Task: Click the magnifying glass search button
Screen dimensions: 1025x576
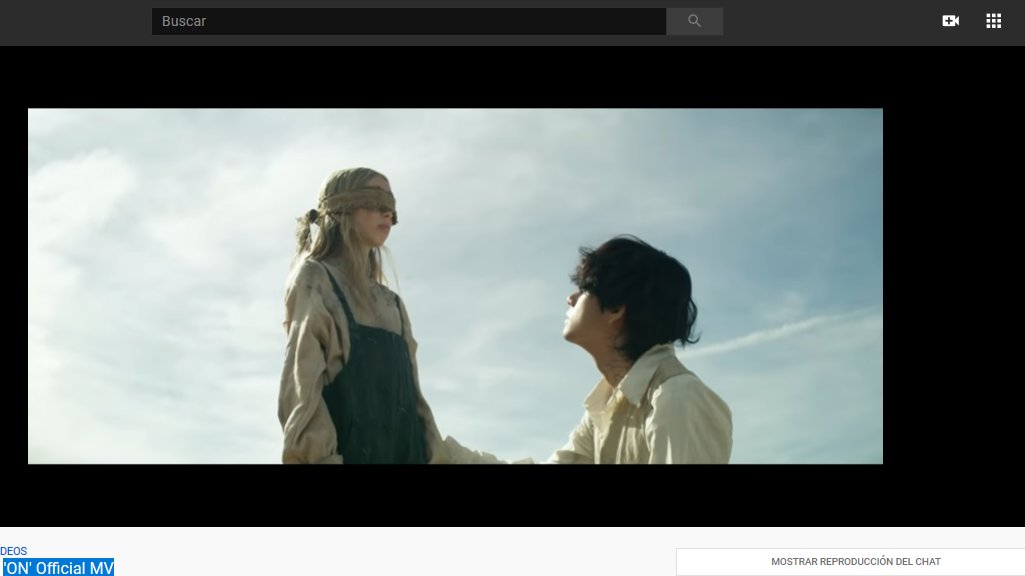Action: pos(694,22)
